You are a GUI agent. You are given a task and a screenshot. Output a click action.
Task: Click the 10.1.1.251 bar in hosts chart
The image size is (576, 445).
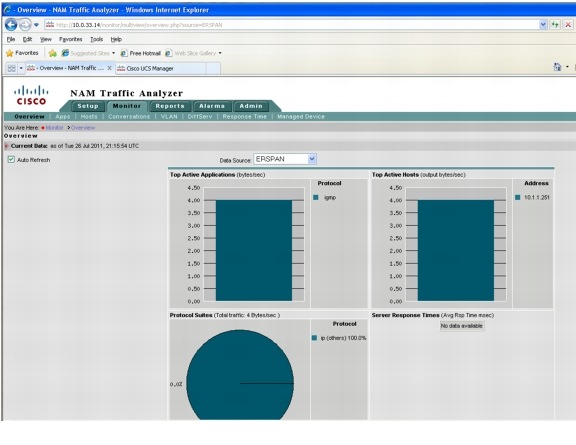pos(456,251)
